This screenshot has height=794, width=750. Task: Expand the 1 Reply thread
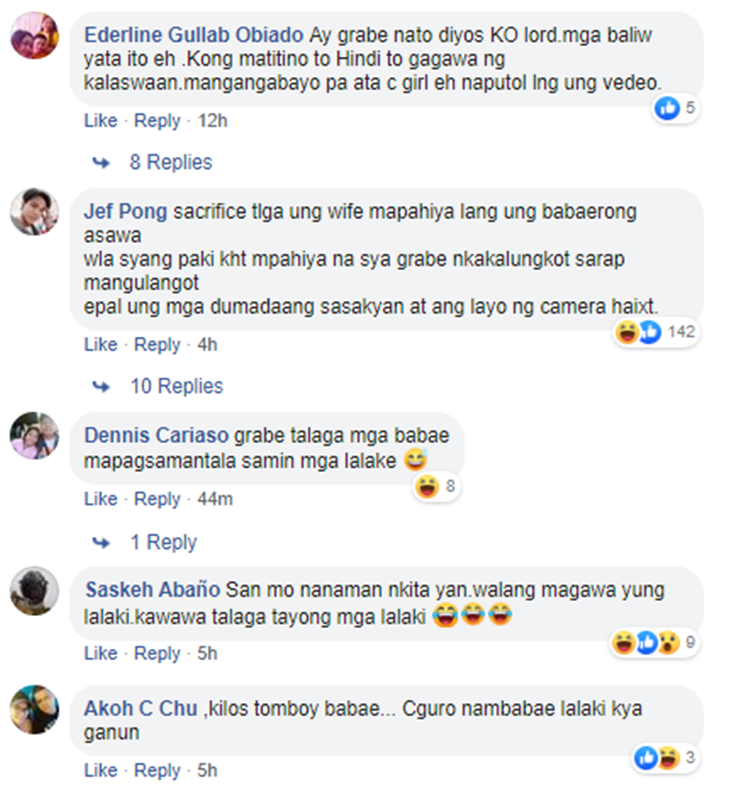[x=164, y=542]
